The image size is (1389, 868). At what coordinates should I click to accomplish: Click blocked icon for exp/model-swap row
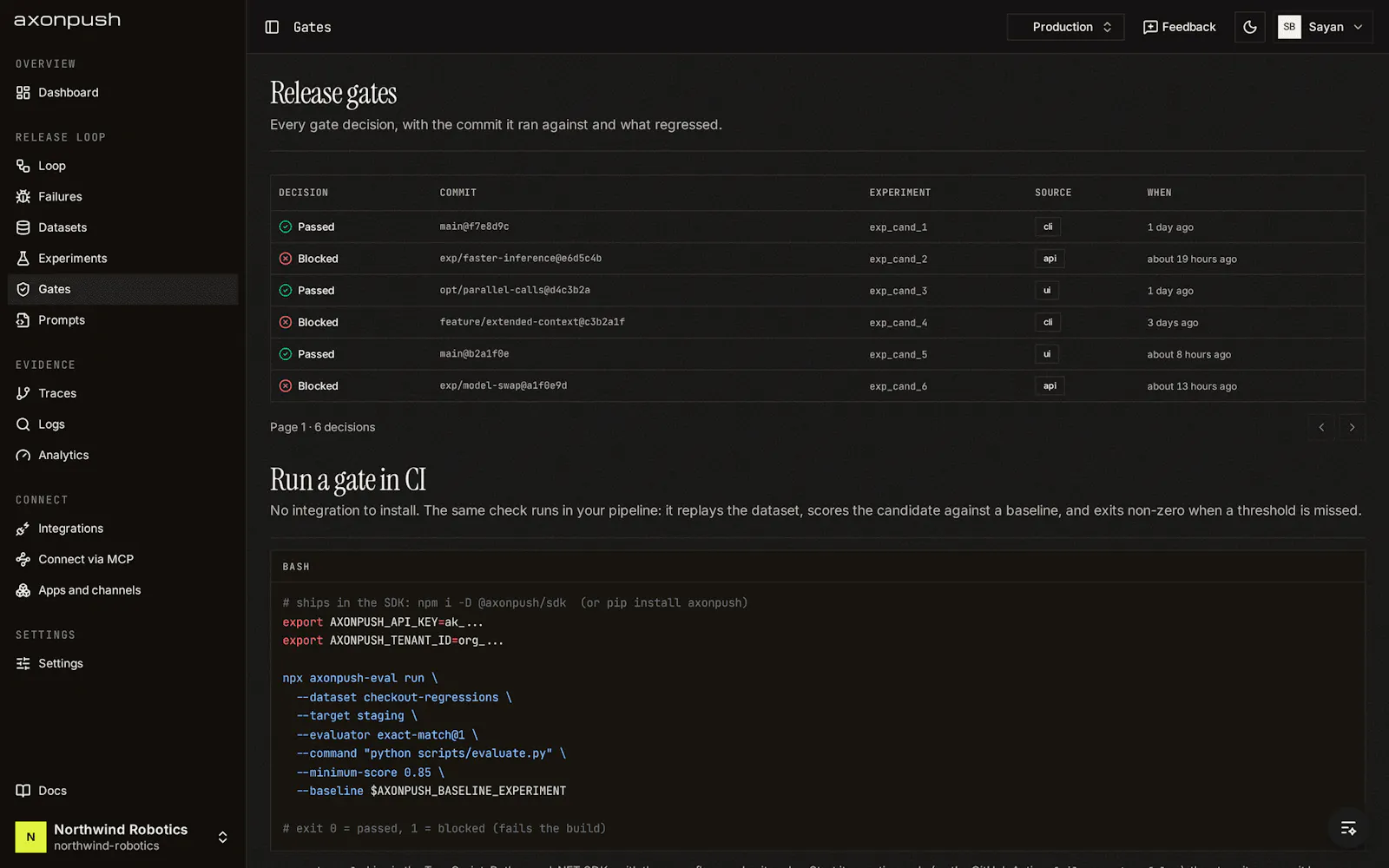pyautogui.click(x=286, y=385)
